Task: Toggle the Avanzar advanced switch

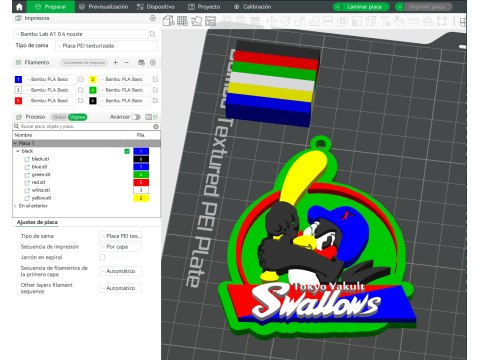Action: click(x=136, y=117)
